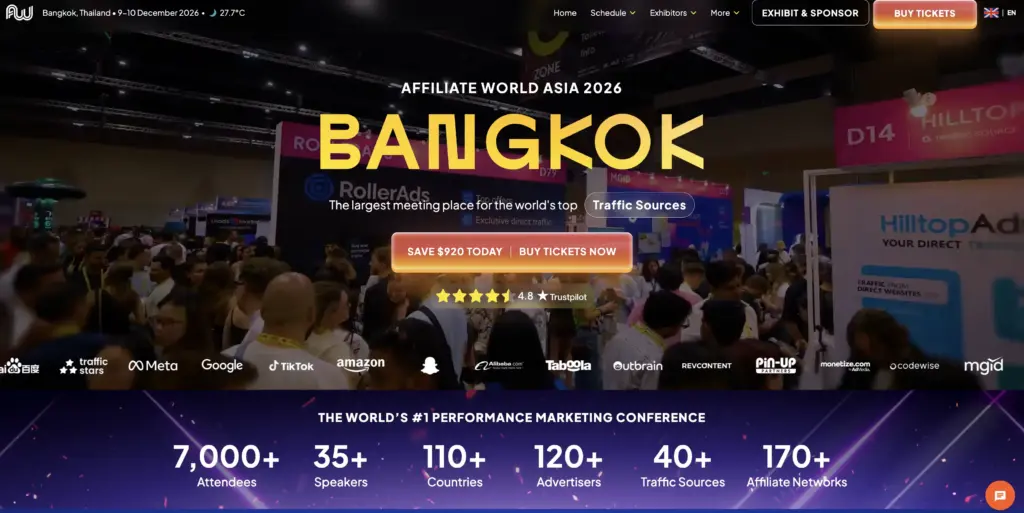
Task: Switch language using EN selector
Action: (1011, 13)
